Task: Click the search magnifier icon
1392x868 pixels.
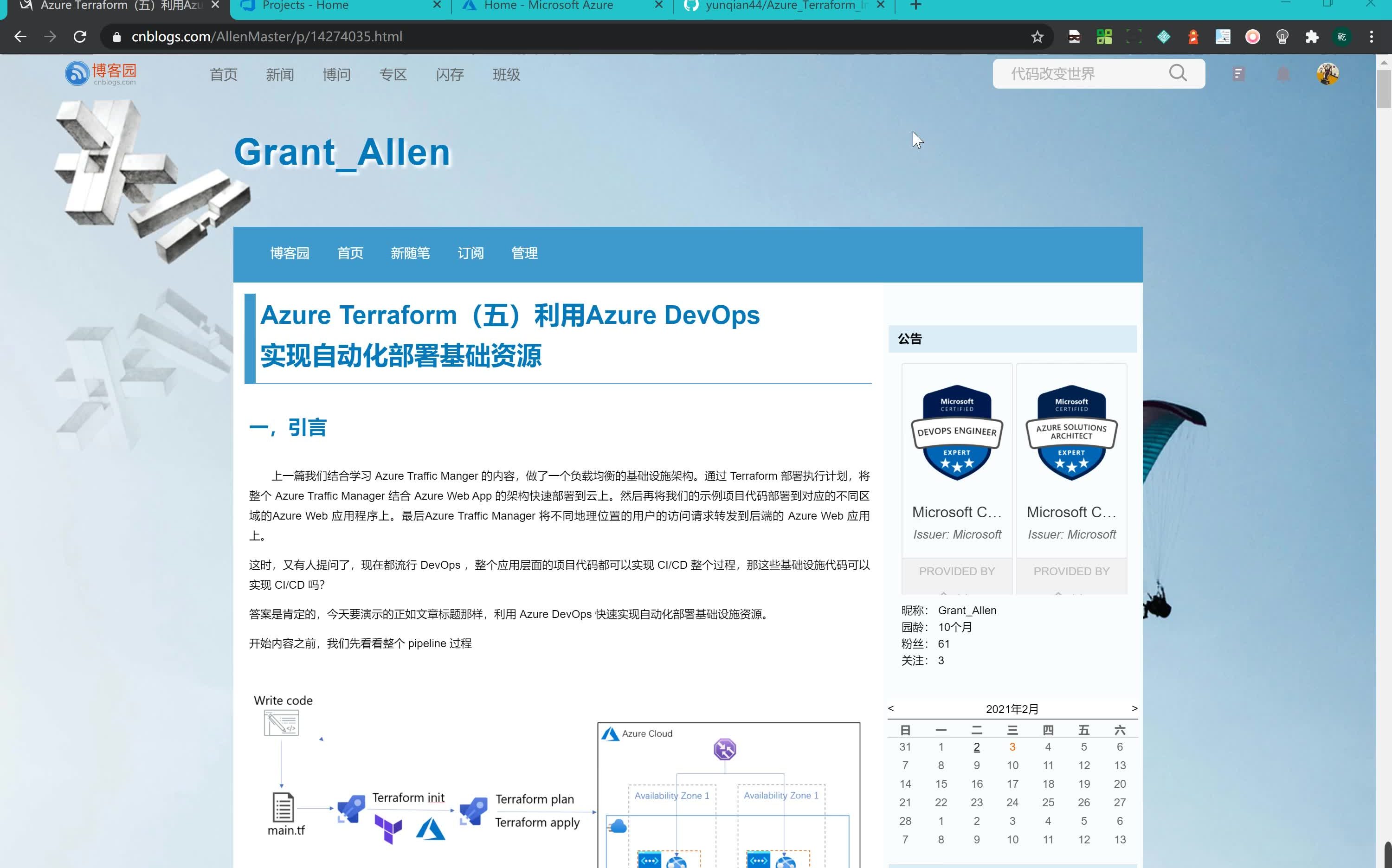Action: click(x=1177, y=73)
